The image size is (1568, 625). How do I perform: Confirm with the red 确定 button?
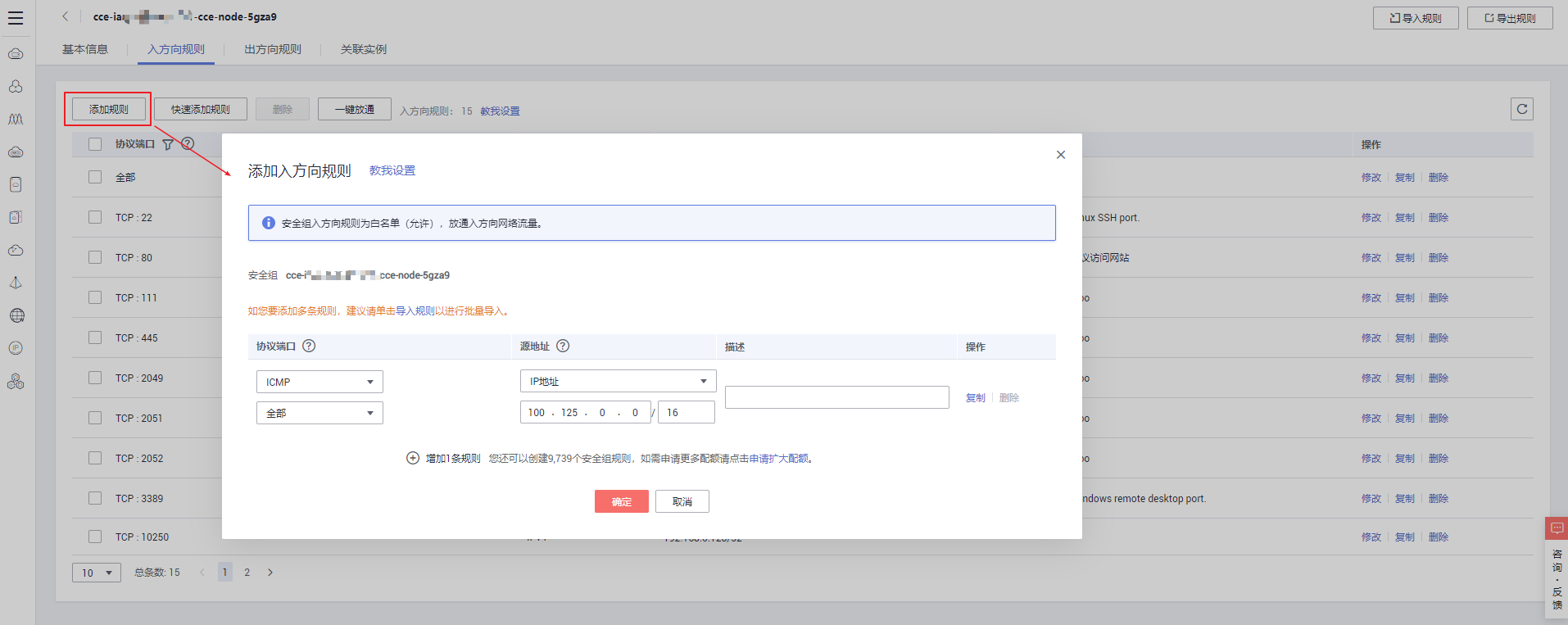click(622, 501)
